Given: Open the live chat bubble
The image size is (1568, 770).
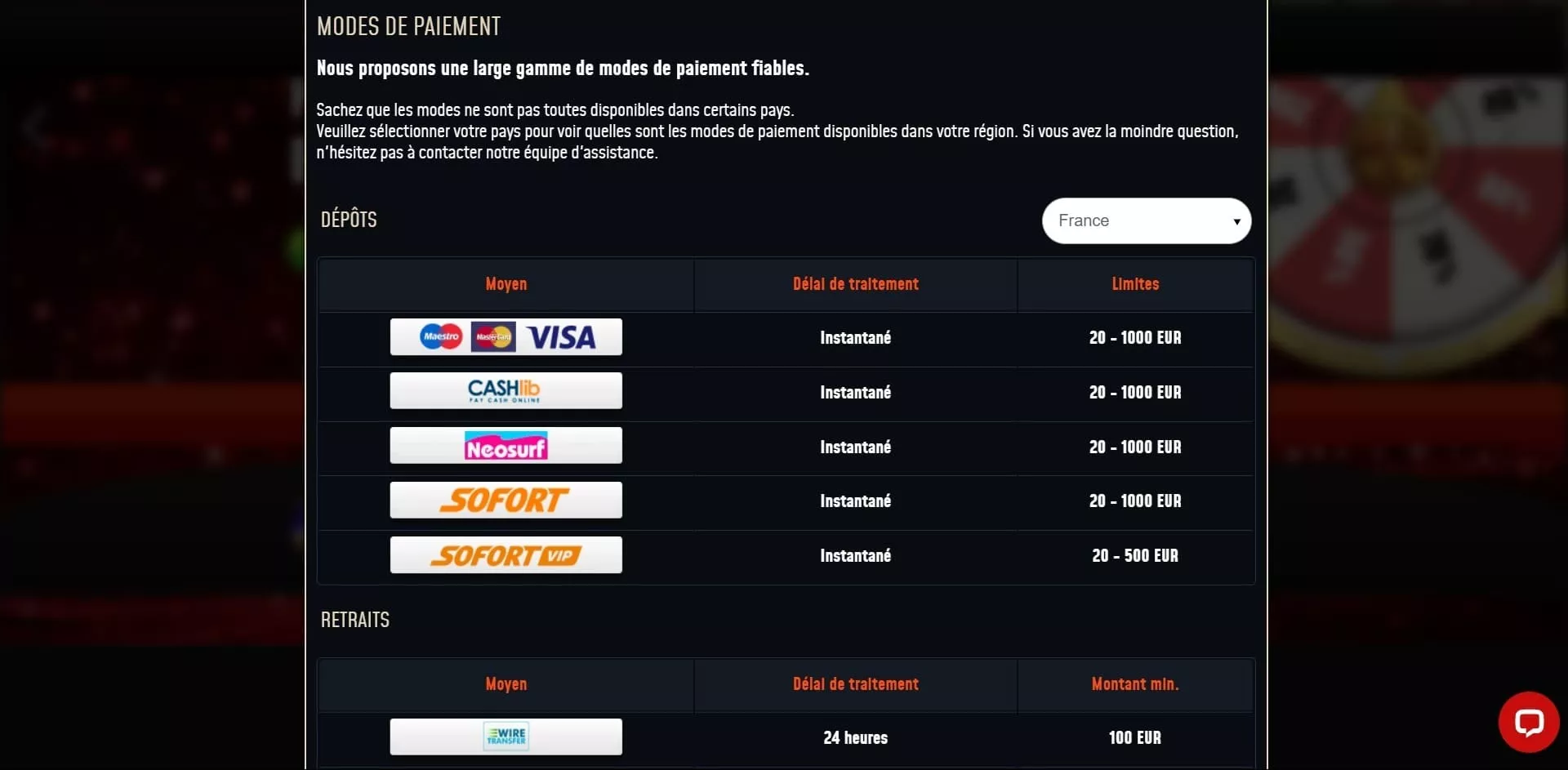Looking at the screenshot, I should point(1528,722).
